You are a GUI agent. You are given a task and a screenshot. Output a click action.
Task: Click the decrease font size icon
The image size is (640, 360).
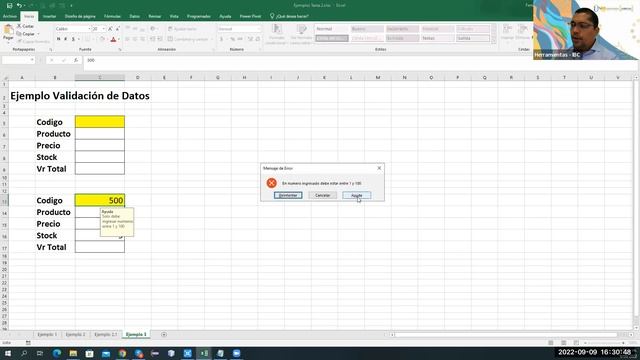tap(118, 29)
